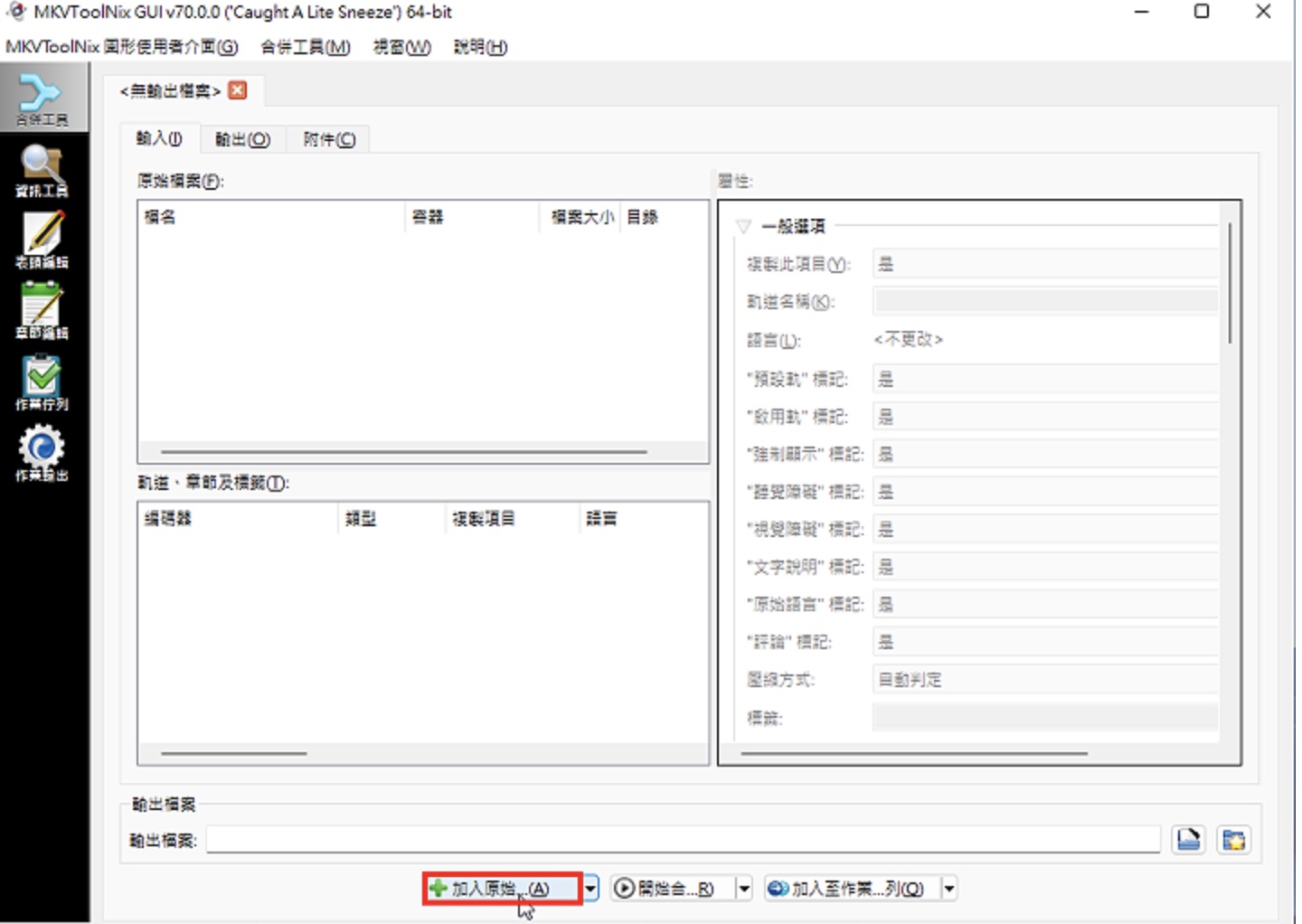Open the 作業輸出 job output
This screenshot has width=1302, height=924.
[x=42, y=453]
